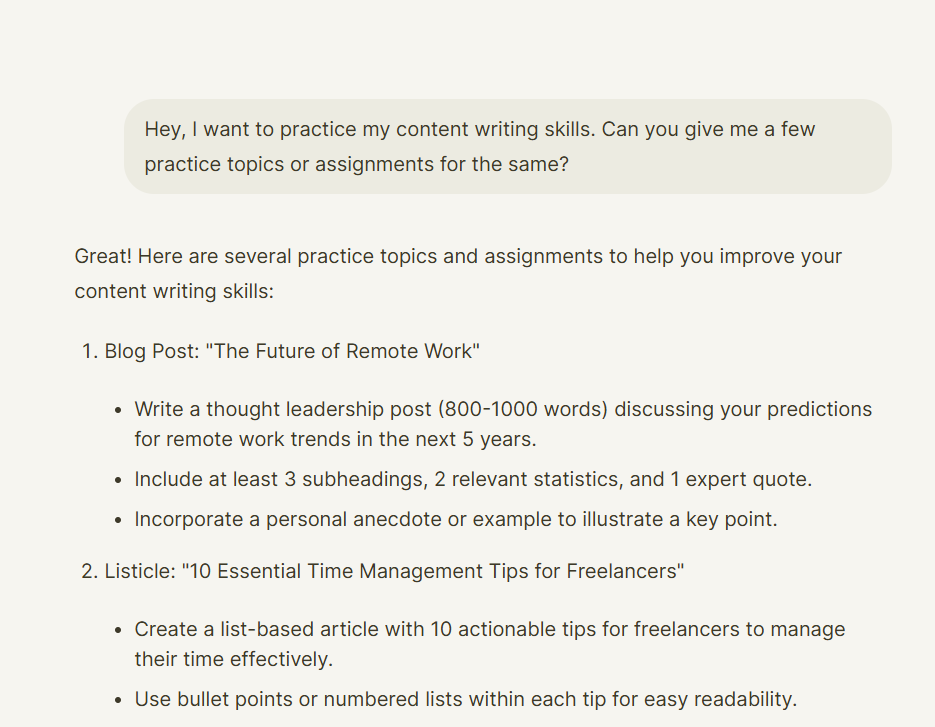Click the list number "1." marker
This screenshot has width=935, height=727.
tap(89, 351)
